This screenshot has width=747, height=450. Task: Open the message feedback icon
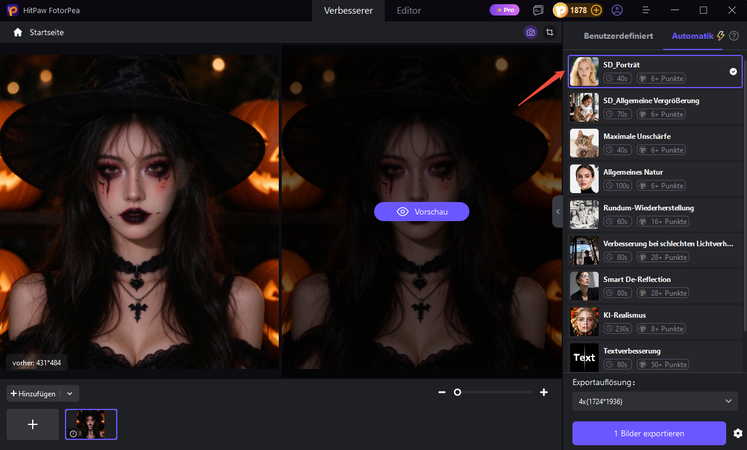[538, 10]
